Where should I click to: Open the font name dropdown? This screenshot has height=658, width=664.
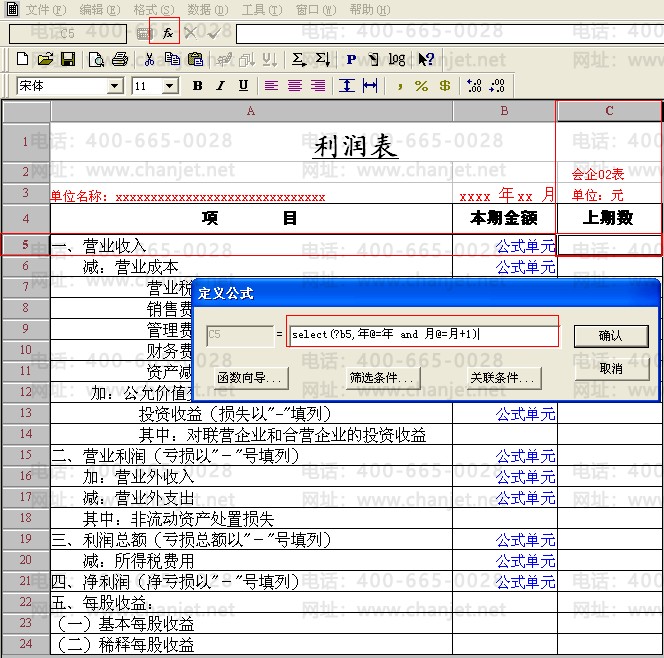(x=115, y=87)
